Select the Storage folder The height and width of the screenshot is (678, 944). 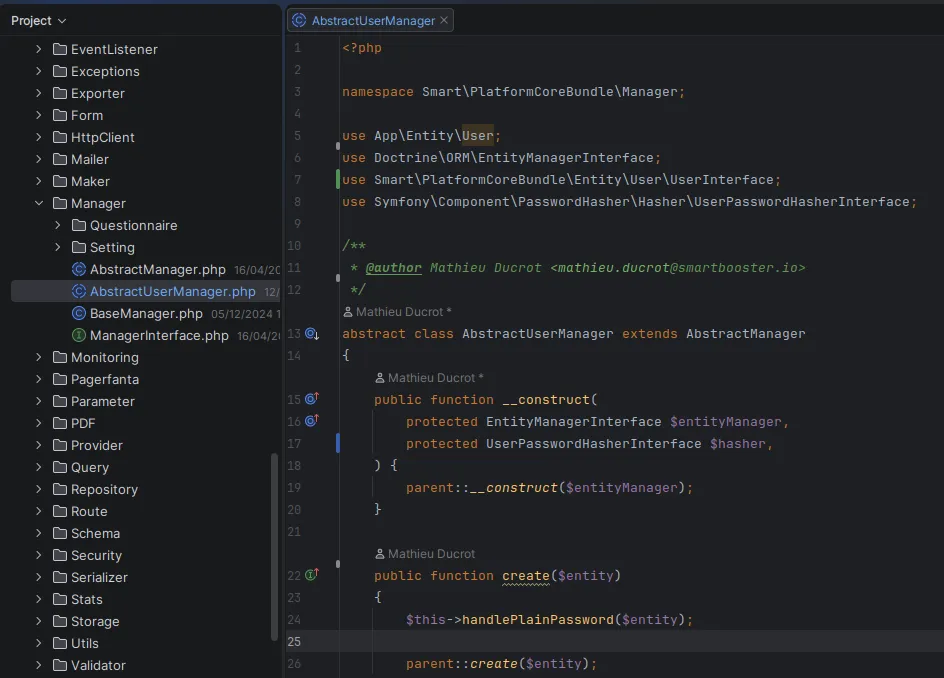coord(95,621)
